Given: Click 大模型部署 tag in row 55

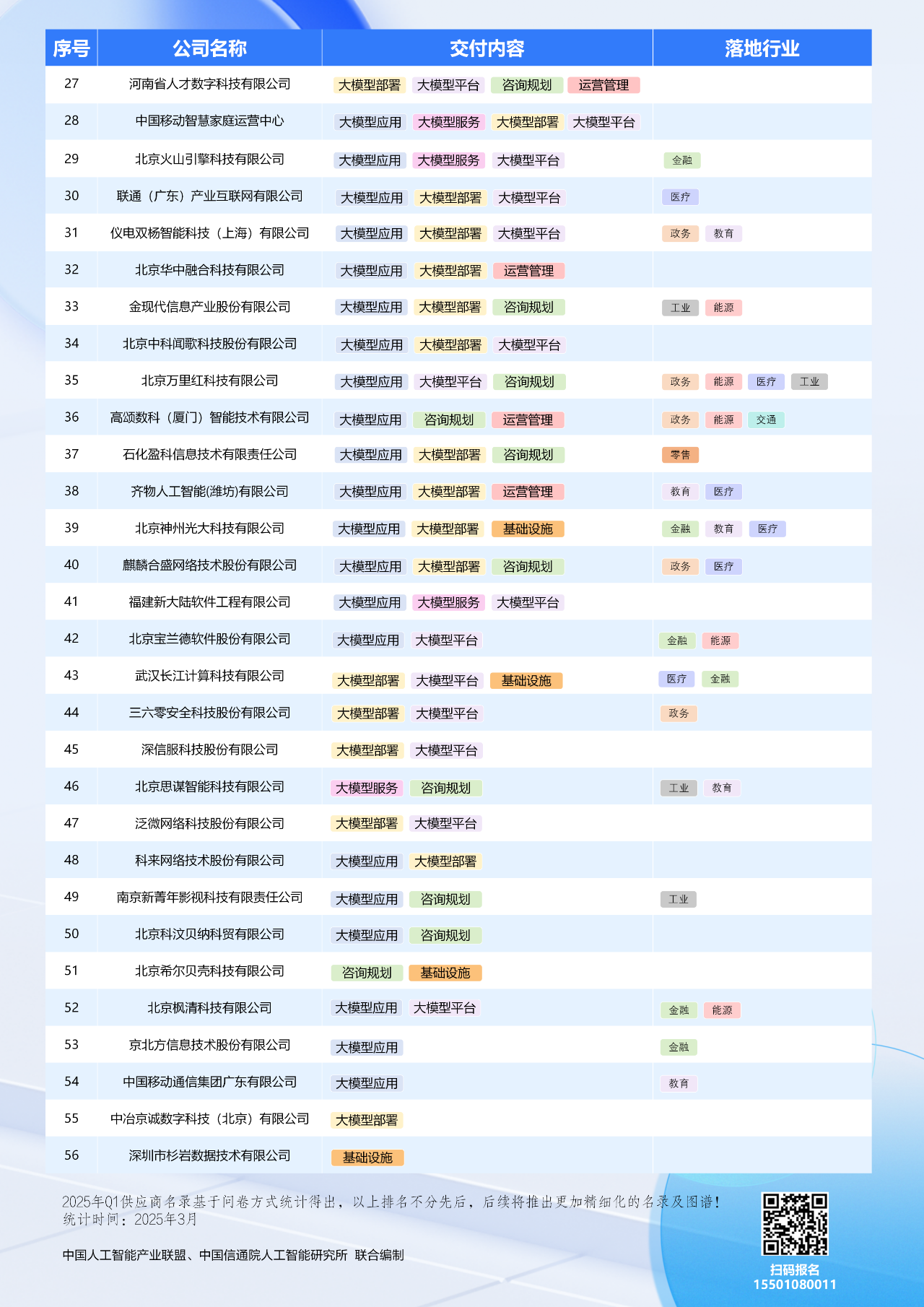Looking at the screenshot, I should [367, 1120].
